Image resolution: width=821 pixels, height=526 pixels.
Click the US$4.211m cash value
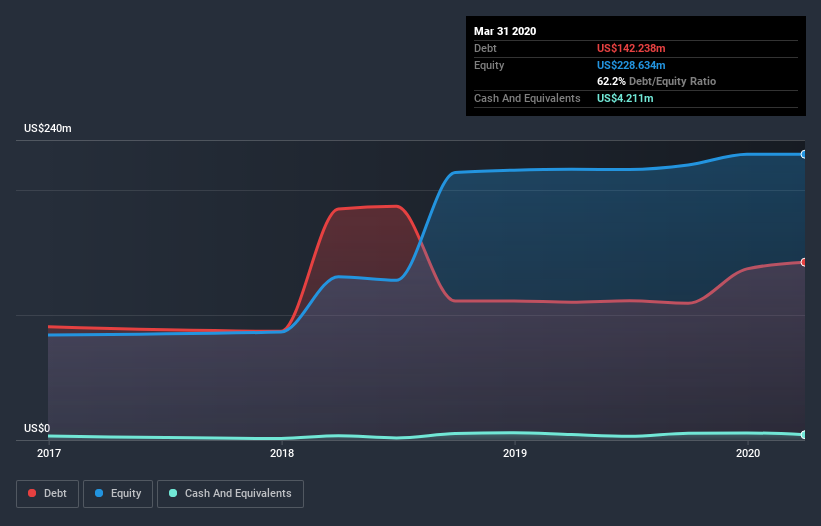(625, 98)
